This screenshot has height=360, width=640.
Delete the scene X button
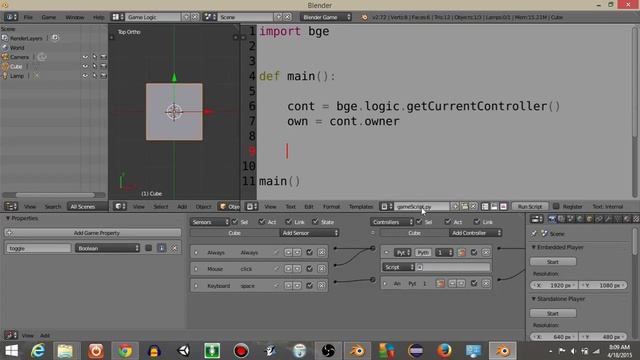(x=287, y=17)
